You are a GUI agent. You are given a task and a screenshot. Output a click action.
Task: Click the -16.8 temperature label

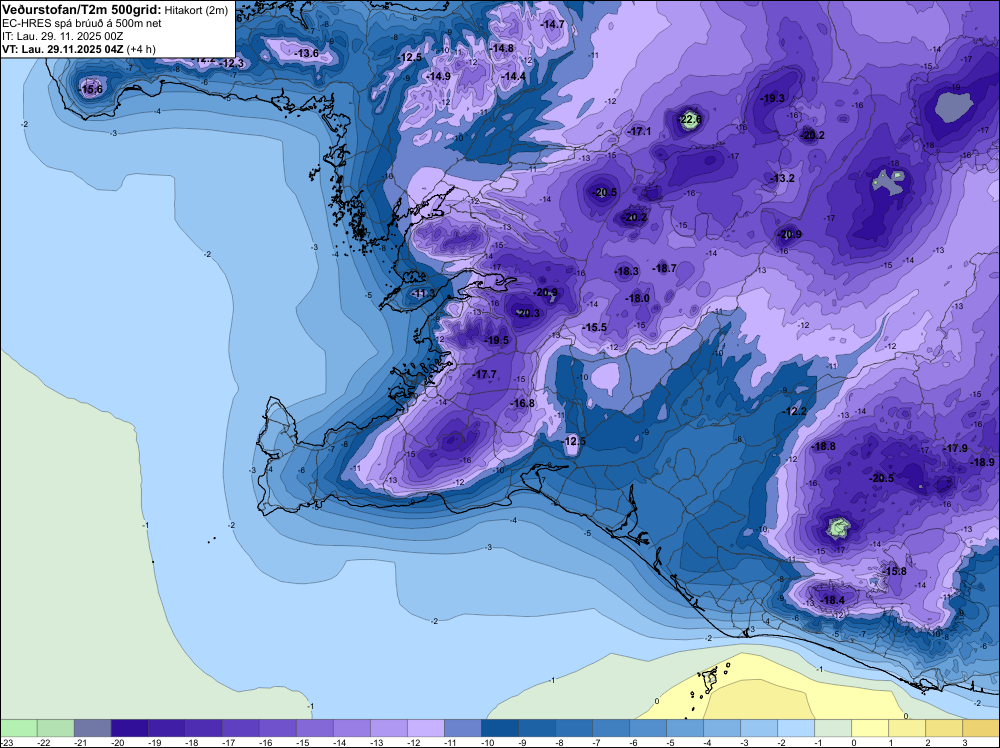[522, 403]
